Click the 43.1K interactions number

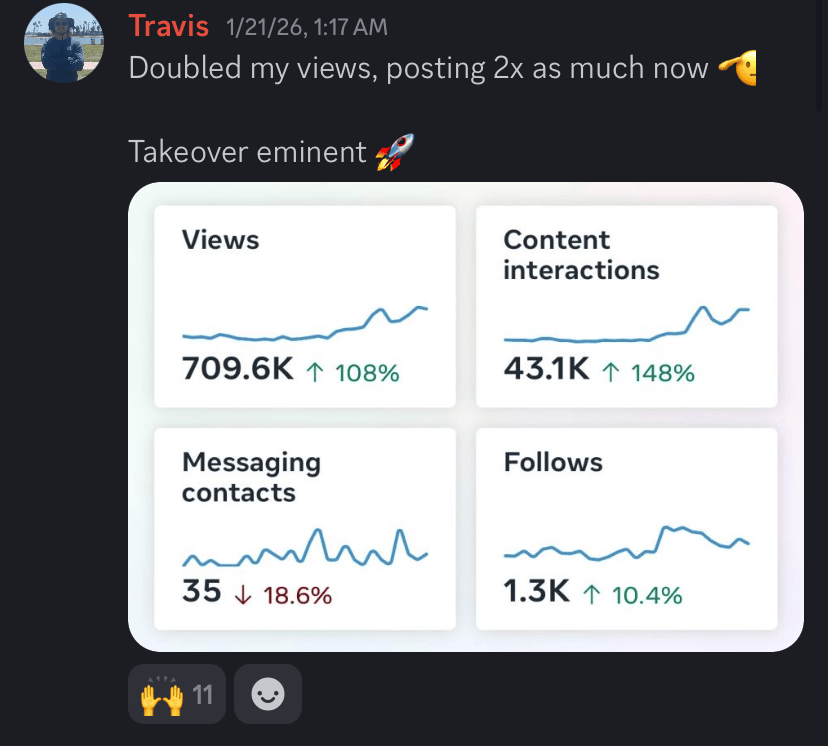tap(546, 370)
